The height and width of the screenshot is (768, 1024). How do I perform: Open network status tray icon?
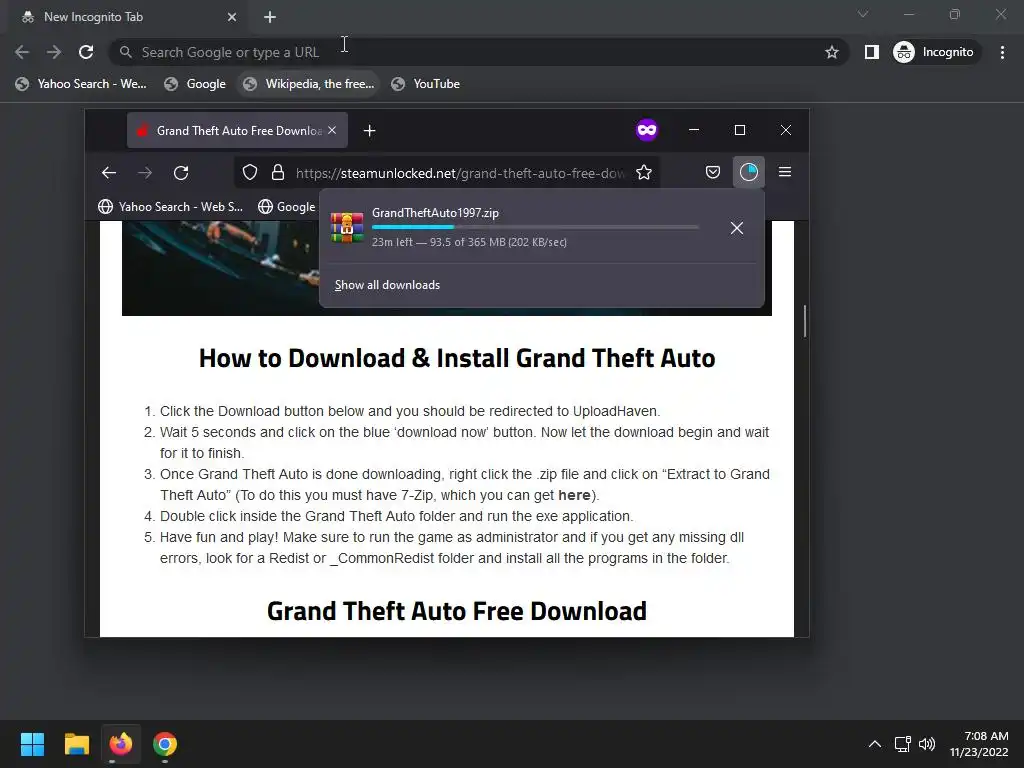(x=903, y=744)
